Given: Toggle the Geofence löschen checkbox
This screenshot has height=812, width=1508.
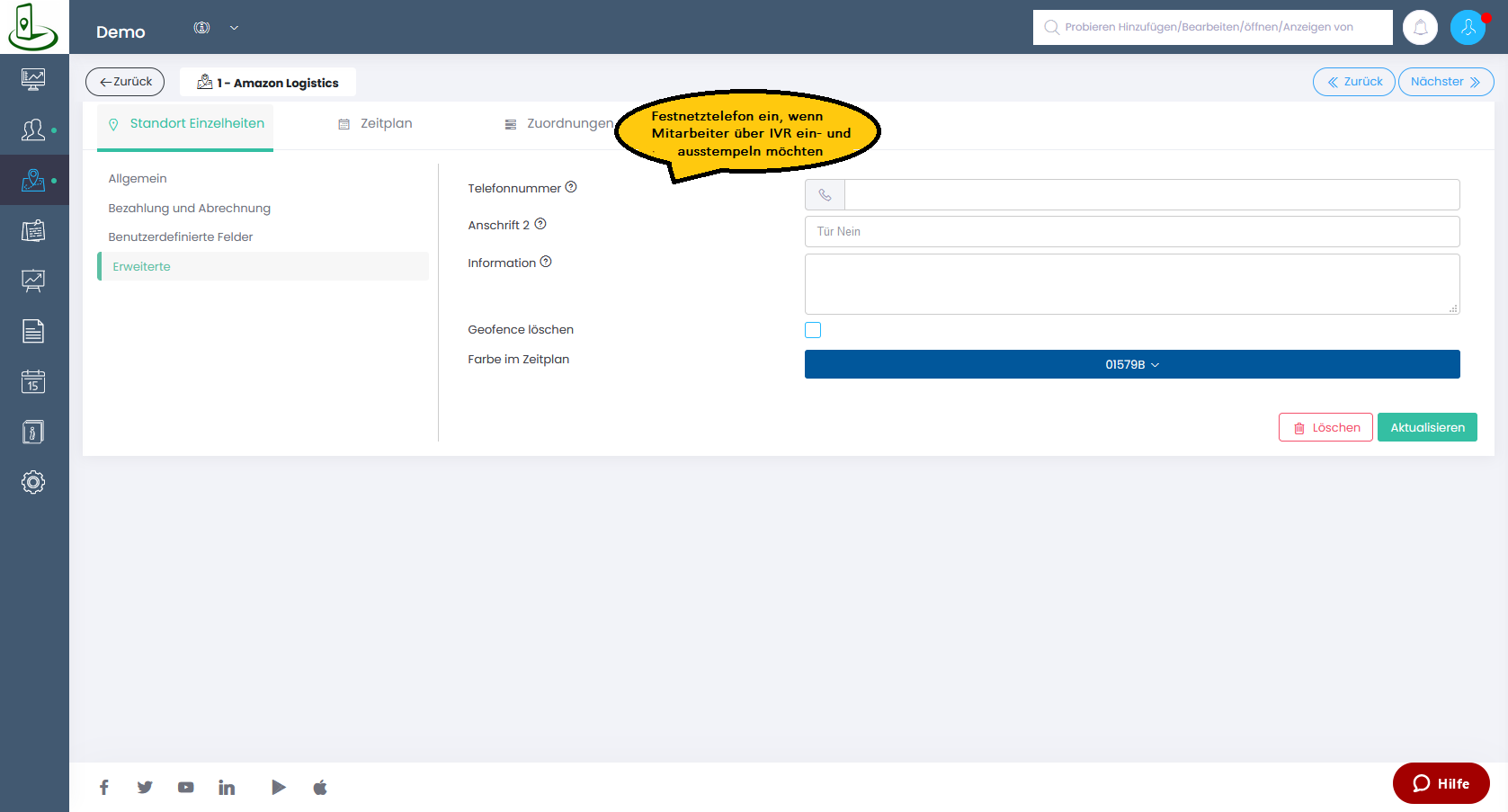Looking at the screenshot, I should 813,330.
